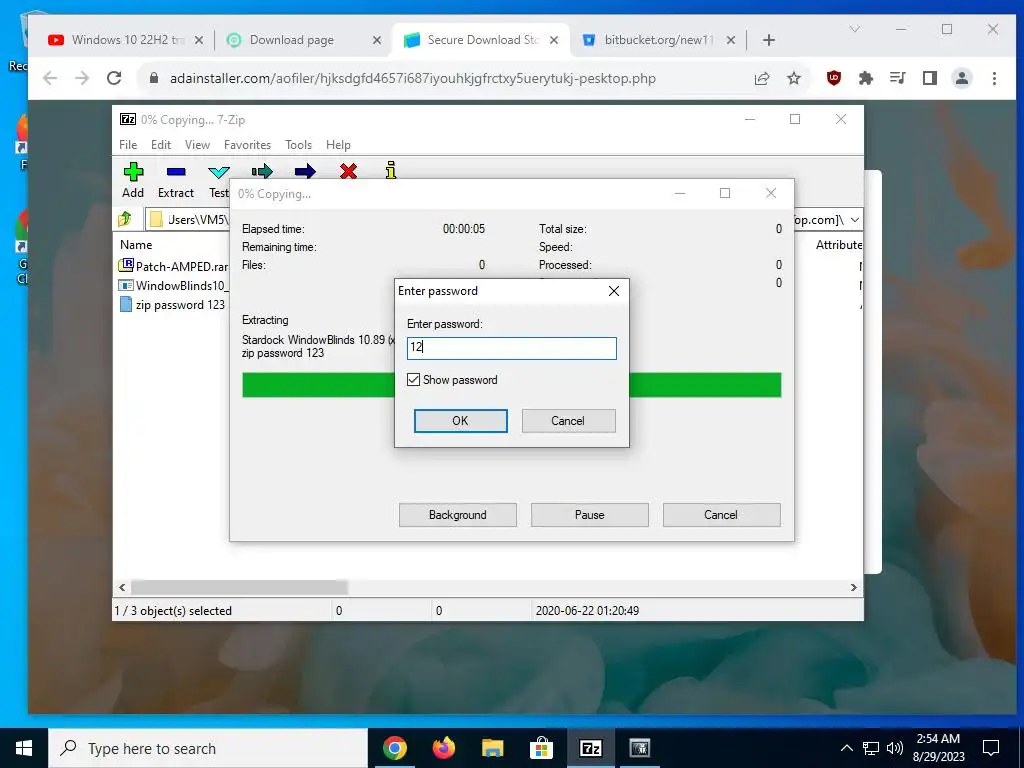Open the volume control in system tray
Screen dimensions: 1024x768
pyautogui.click(x=895, y=748)
